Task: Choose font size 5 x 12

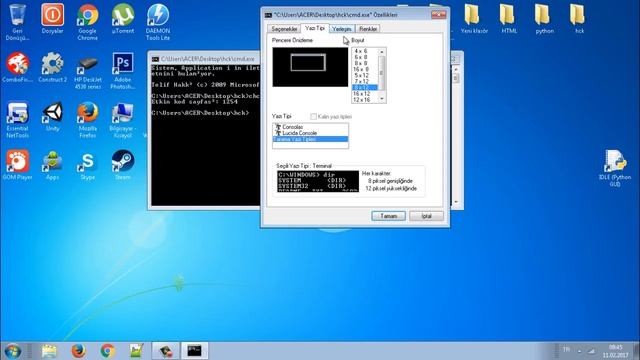Action: [361, 76]
